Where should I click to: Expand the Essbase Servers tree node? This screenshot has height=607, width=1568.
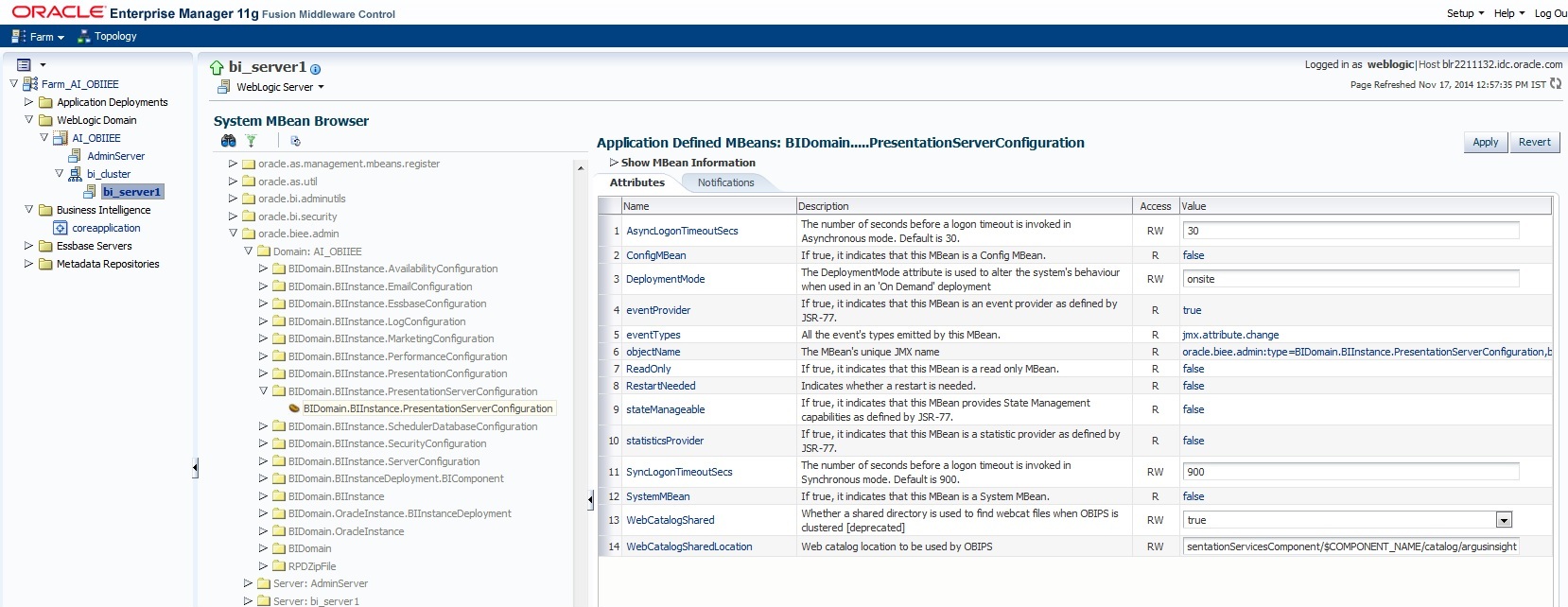(29, 246)
